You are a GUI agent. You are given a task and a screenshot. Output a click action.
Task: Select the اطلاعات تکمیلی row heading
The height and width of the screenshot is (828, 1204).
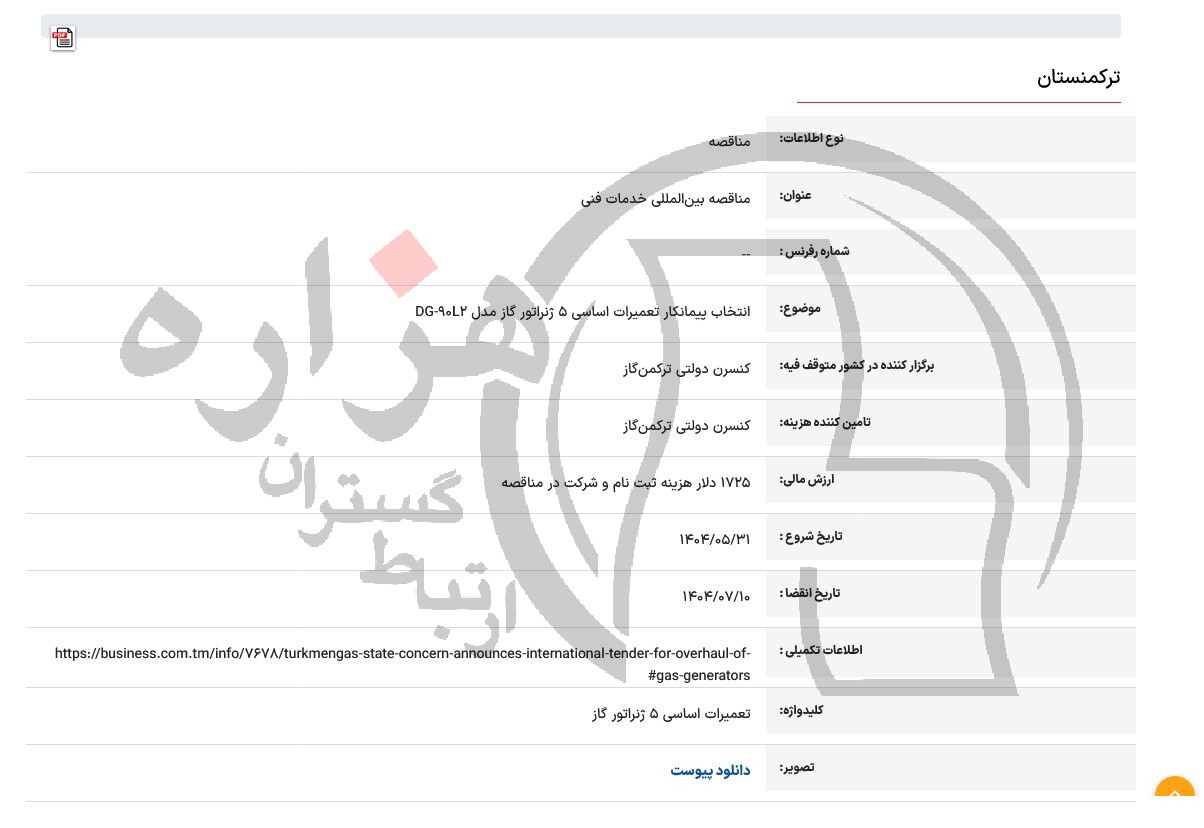(x=820, y=650)
